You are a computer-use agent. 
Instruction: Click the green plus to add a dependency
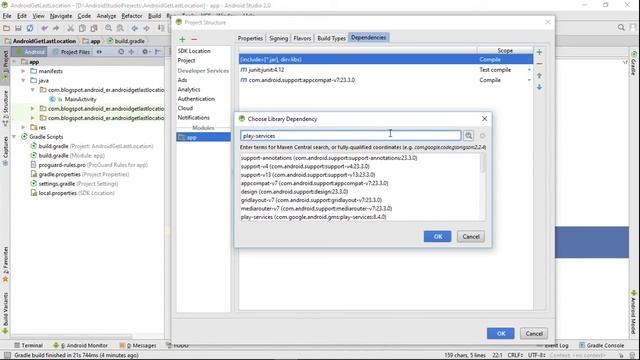tap(539, 52)
